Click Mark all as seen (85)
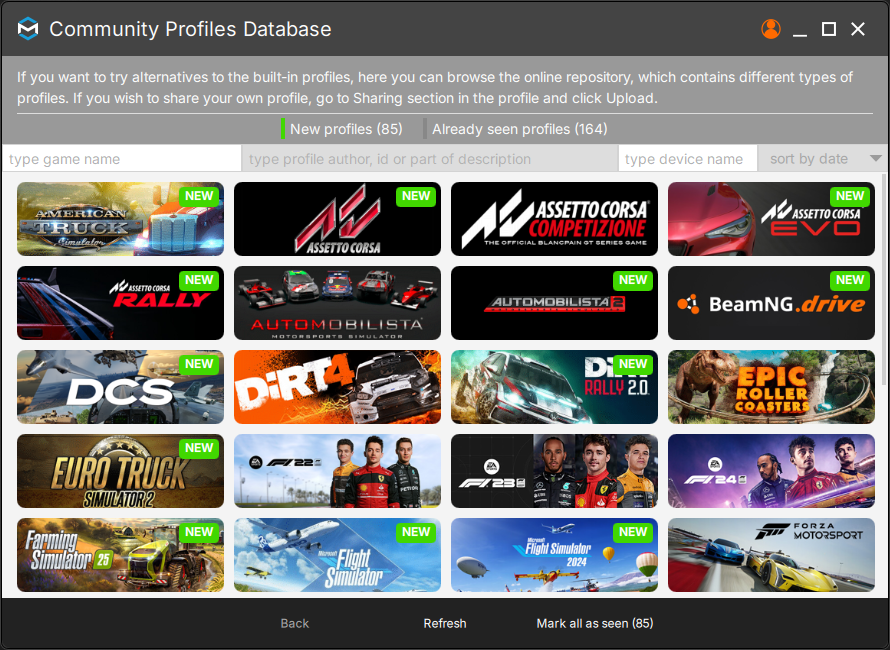 point(595,623)
